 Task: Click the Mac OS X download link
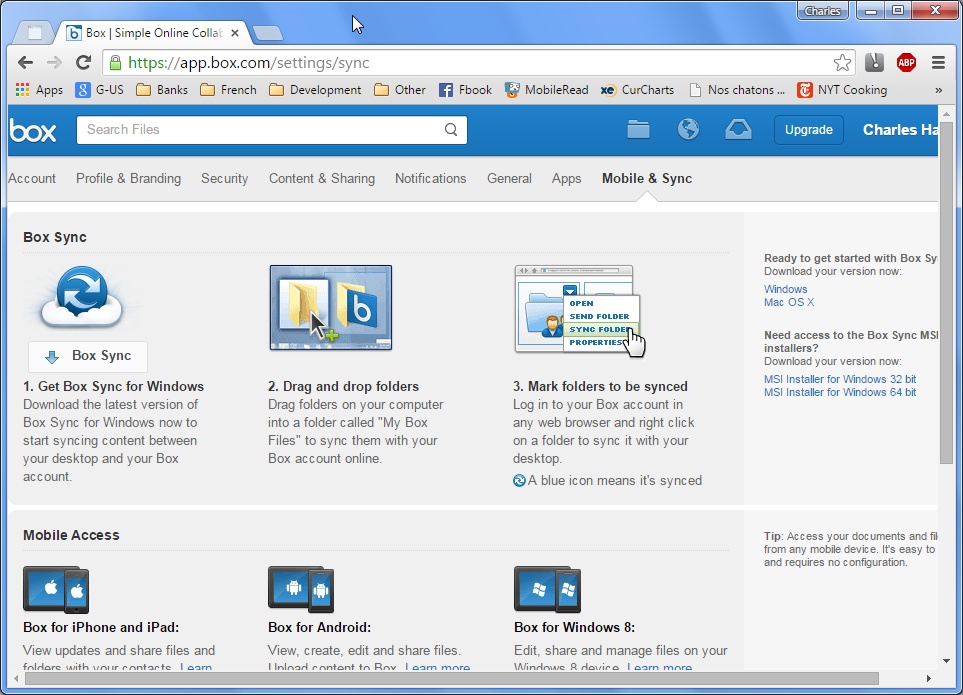pos(789,302)
